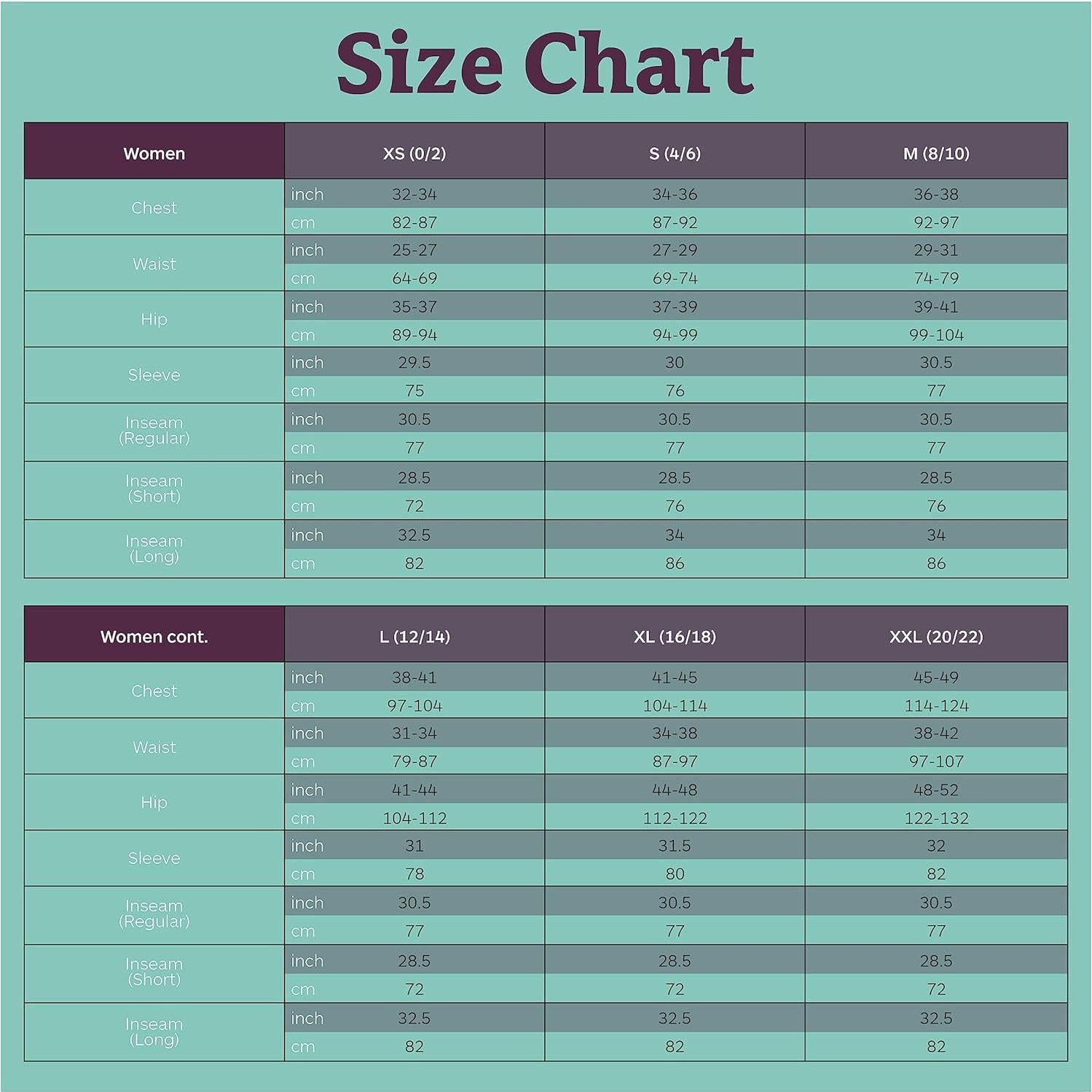Click the 122-132 hip cm value
Screen dimensions: 1092x1092
[935, 817]
